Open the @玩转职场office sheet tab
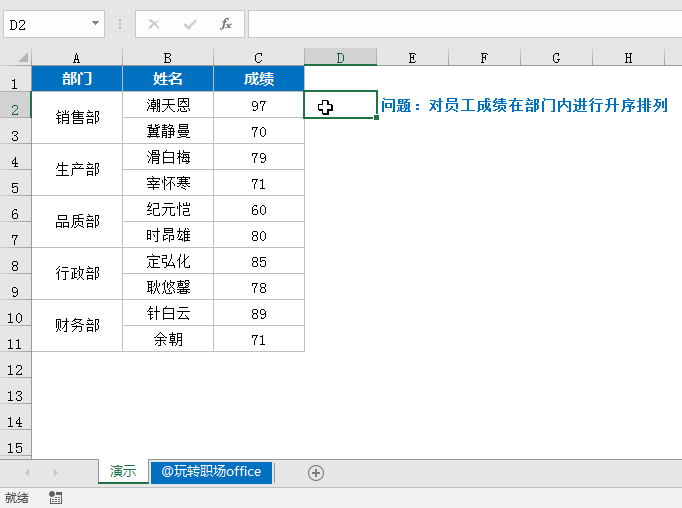The height and width of the screenshot is (508, 682). pos(211,472)
